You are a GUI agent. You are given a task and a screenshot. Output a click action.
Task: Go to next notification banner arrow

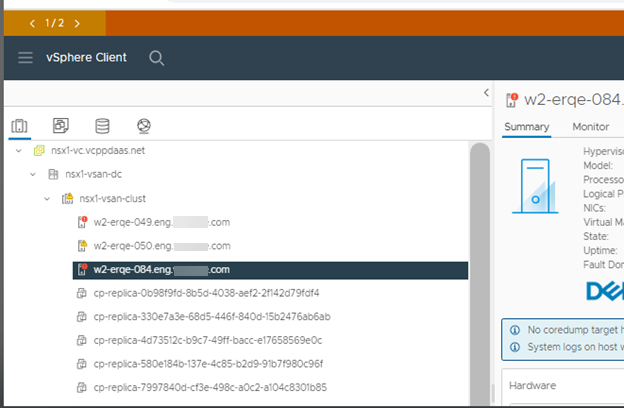[77, 23]
